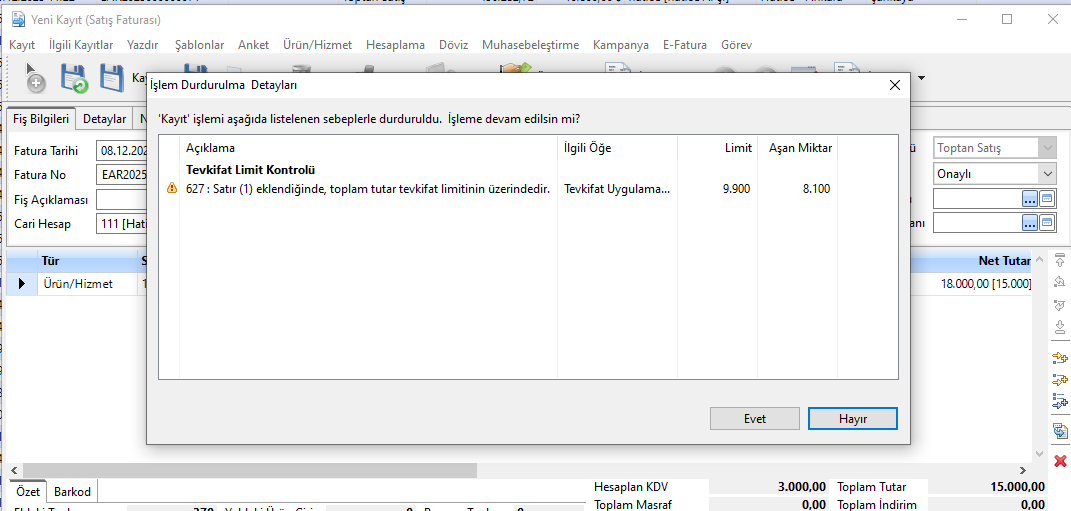
Task: Click the save and refresh floppy icon
Action: coord(74,78)
